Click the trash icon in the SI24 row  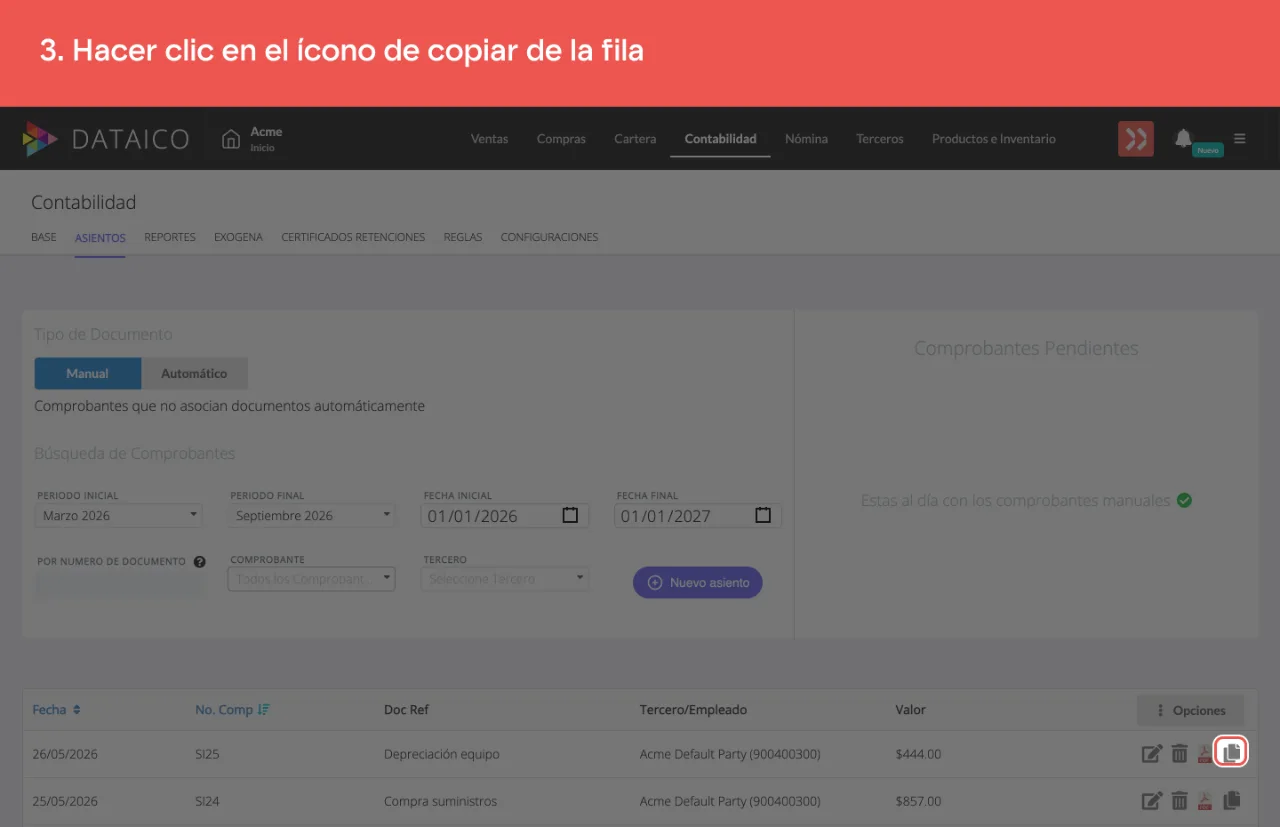(x=1180, y=801)
